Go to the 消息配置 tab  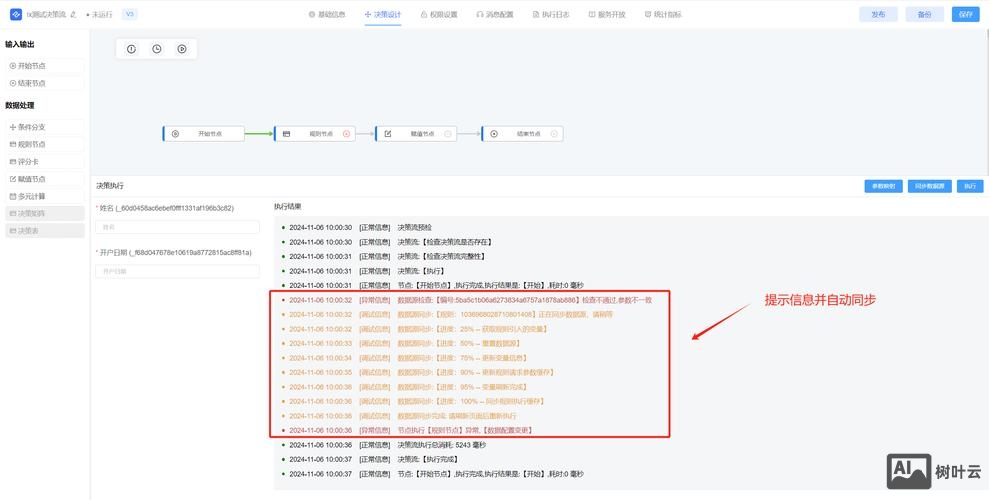495,15
